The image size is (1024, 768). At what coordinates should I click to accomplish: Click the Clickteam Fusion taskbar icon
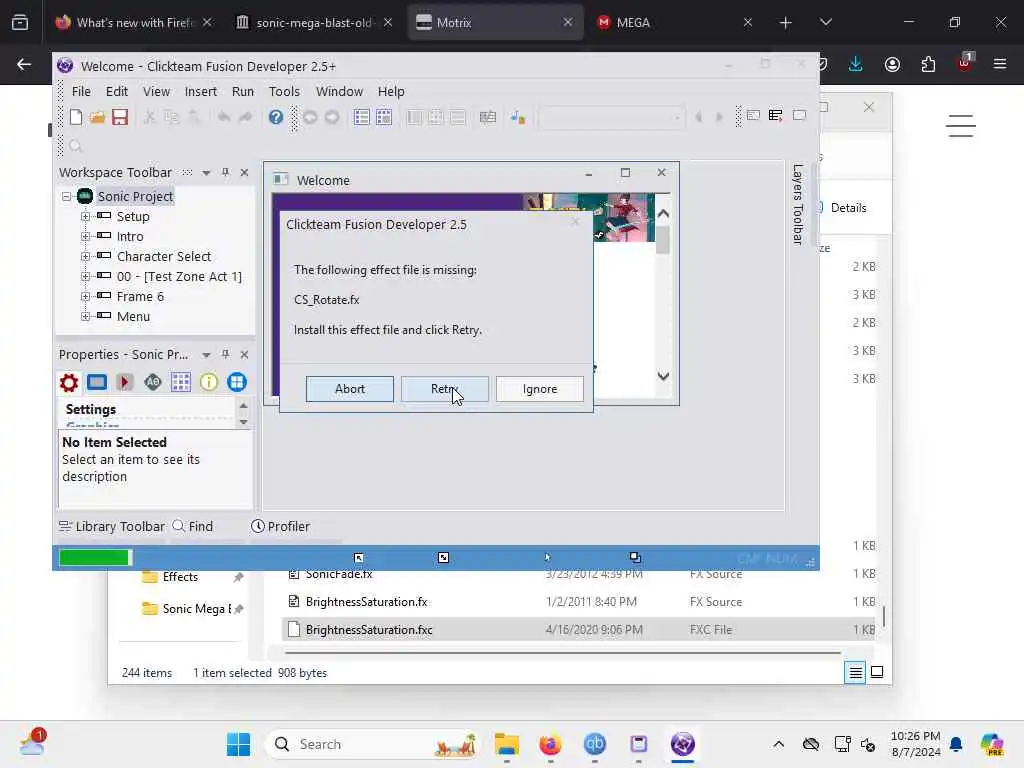point(682,744)
